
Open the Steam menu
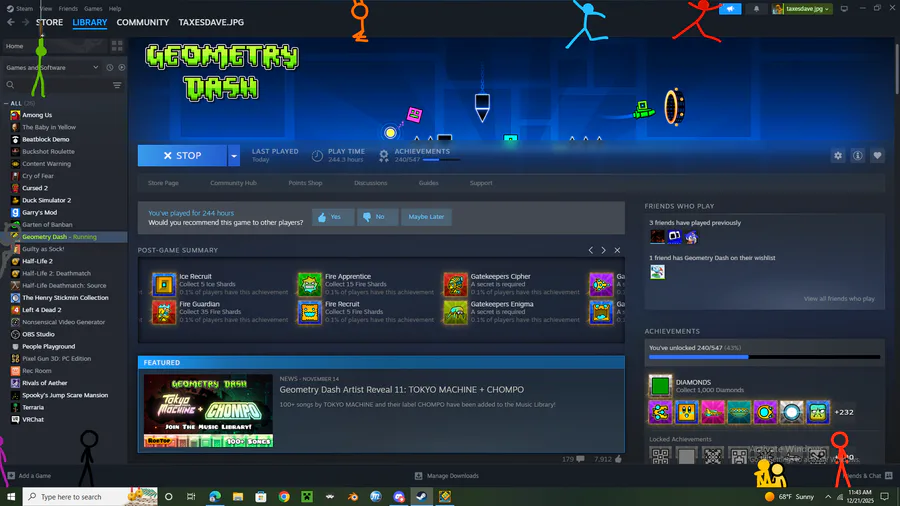point(20,9)
